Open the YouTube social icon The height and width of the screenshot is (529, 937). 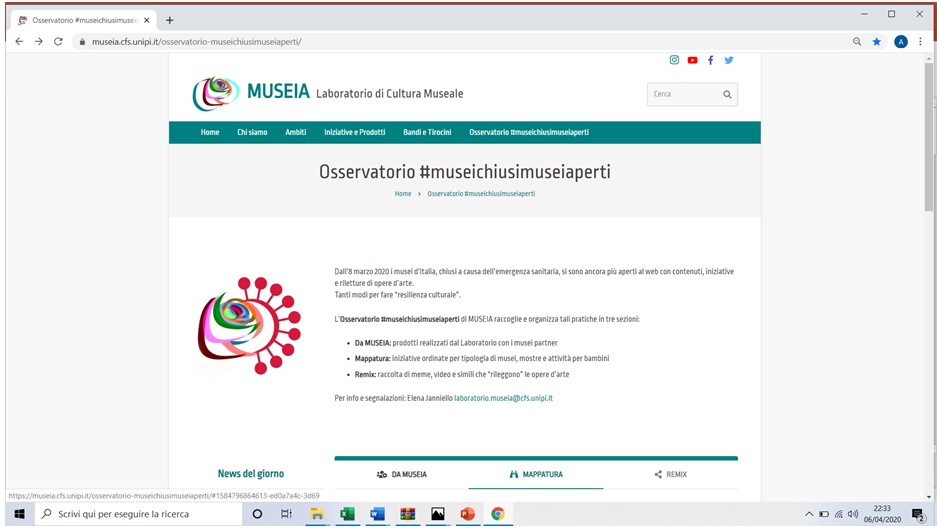(x=692, y=60)
